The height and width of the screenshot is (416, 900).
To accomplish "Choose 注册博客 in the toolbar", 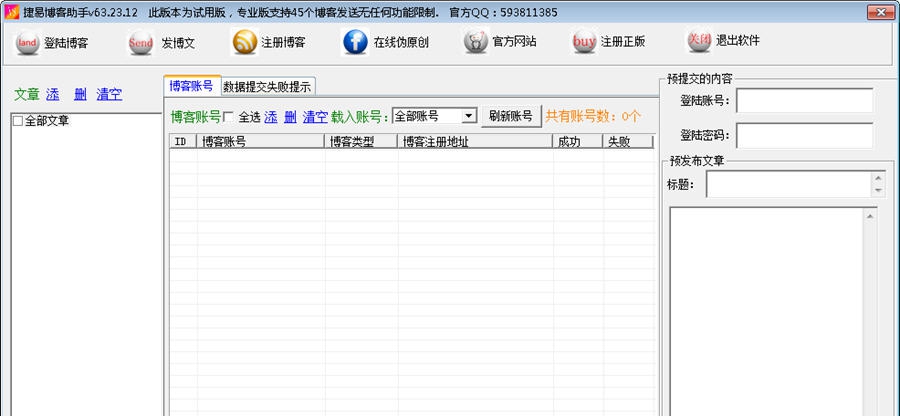I will (x=283, y=42).
